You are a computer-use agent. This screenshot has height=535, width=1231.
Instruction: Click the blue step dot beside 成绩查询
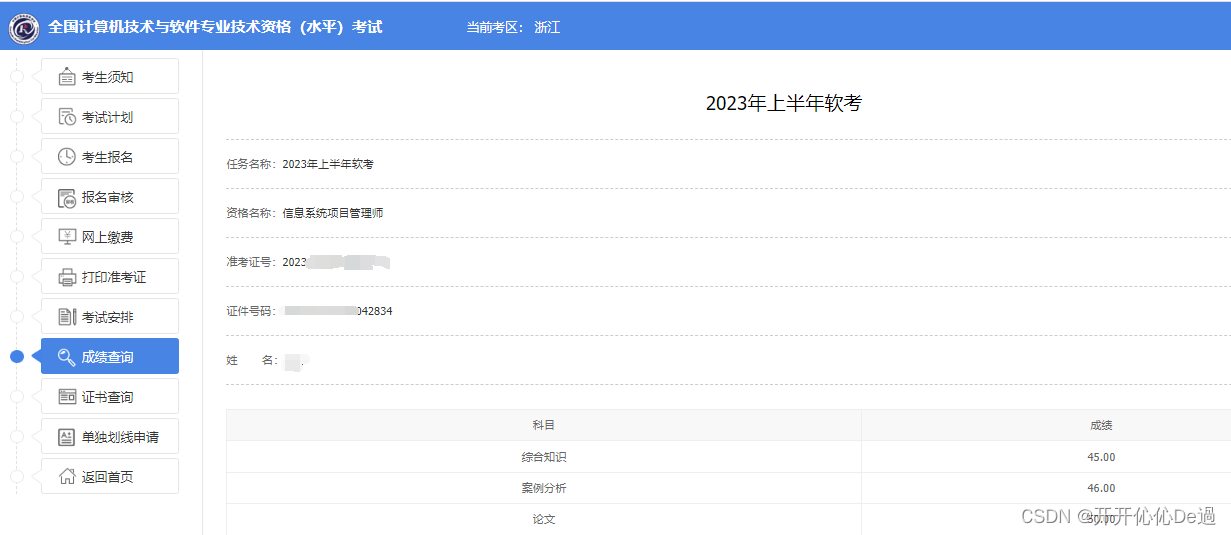click(x=16, y=357)
